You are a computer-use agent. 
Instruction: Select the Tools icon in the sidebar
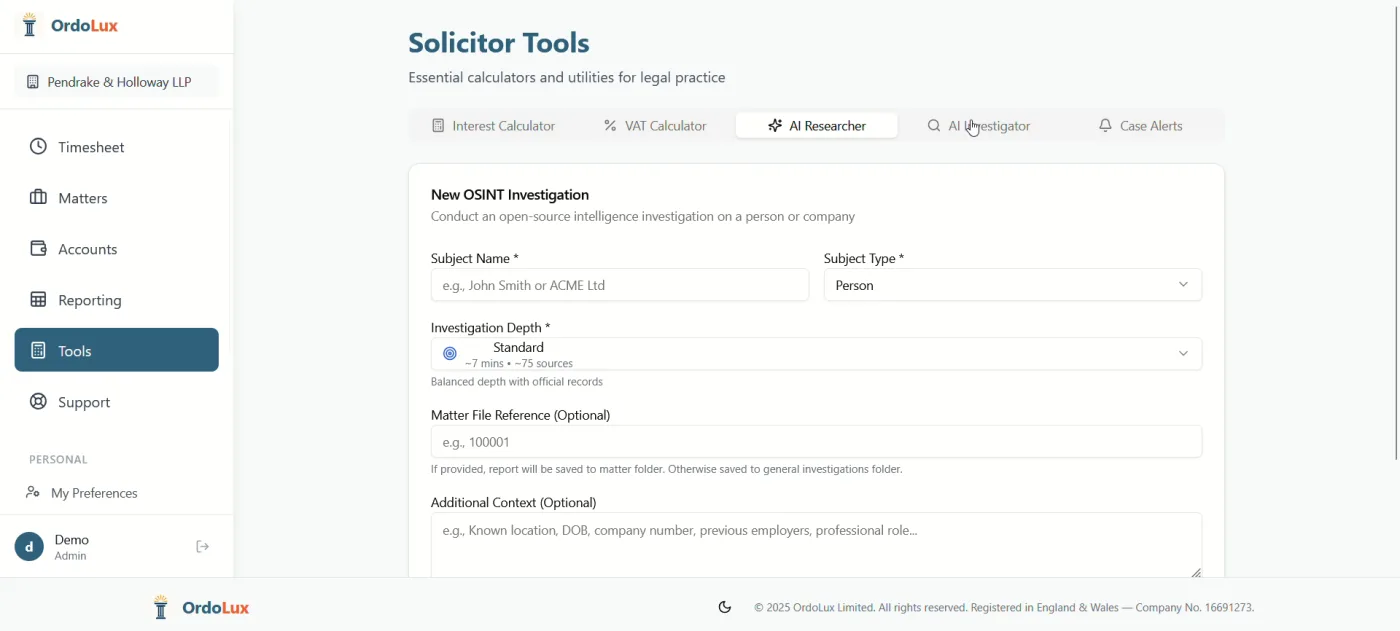(36, 350)
